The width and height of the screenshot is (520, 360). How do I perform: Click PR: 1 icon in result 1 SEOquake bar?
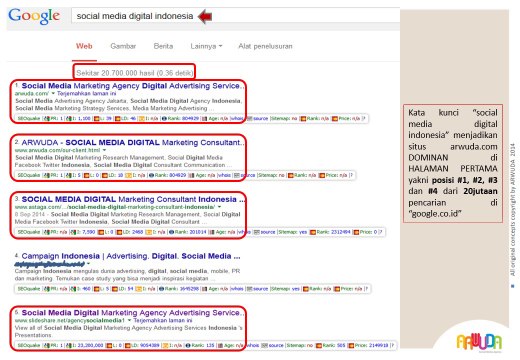(47, 118)
